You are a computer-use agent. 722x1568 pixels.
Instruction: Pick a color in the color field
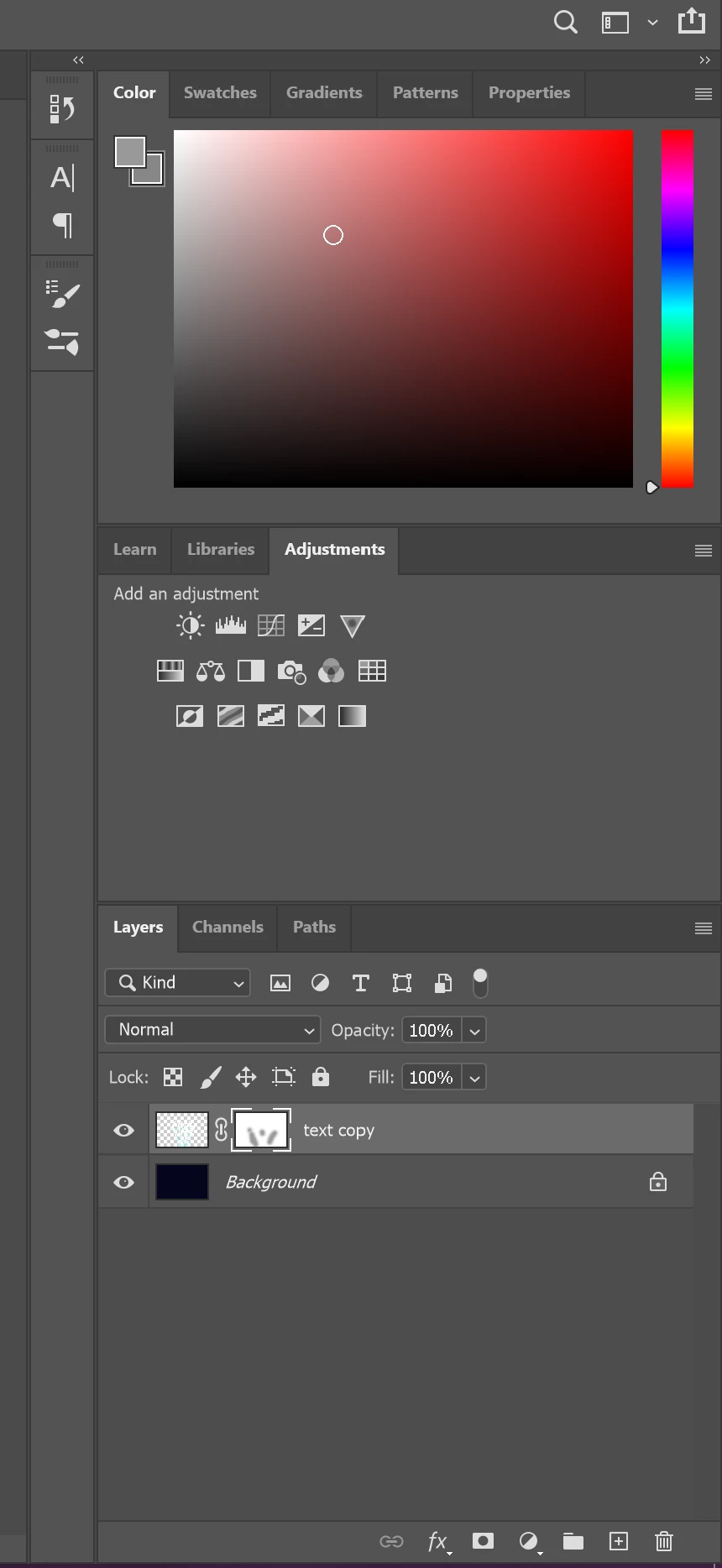coord(403,308)
